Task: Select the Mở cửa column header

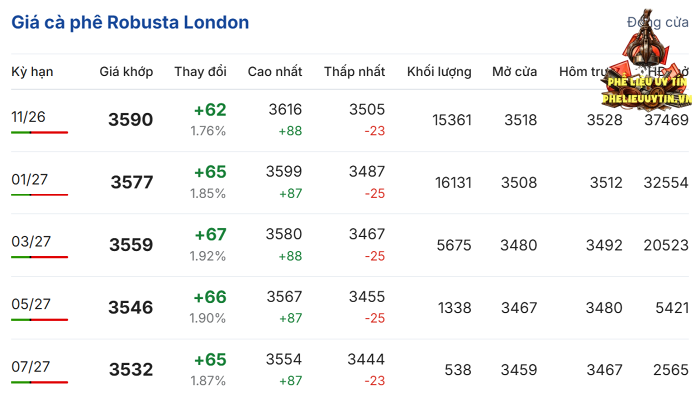Action: [514, 71]
